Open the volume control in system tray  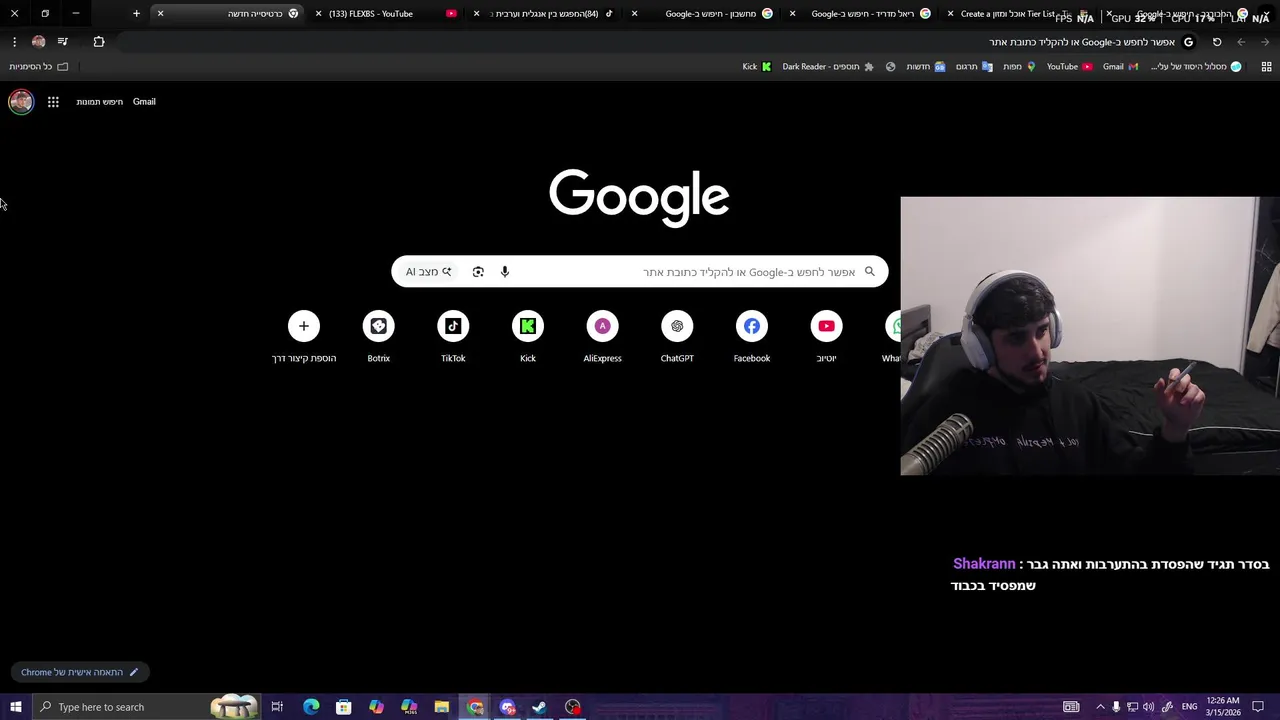click(x=1148, y=707)
